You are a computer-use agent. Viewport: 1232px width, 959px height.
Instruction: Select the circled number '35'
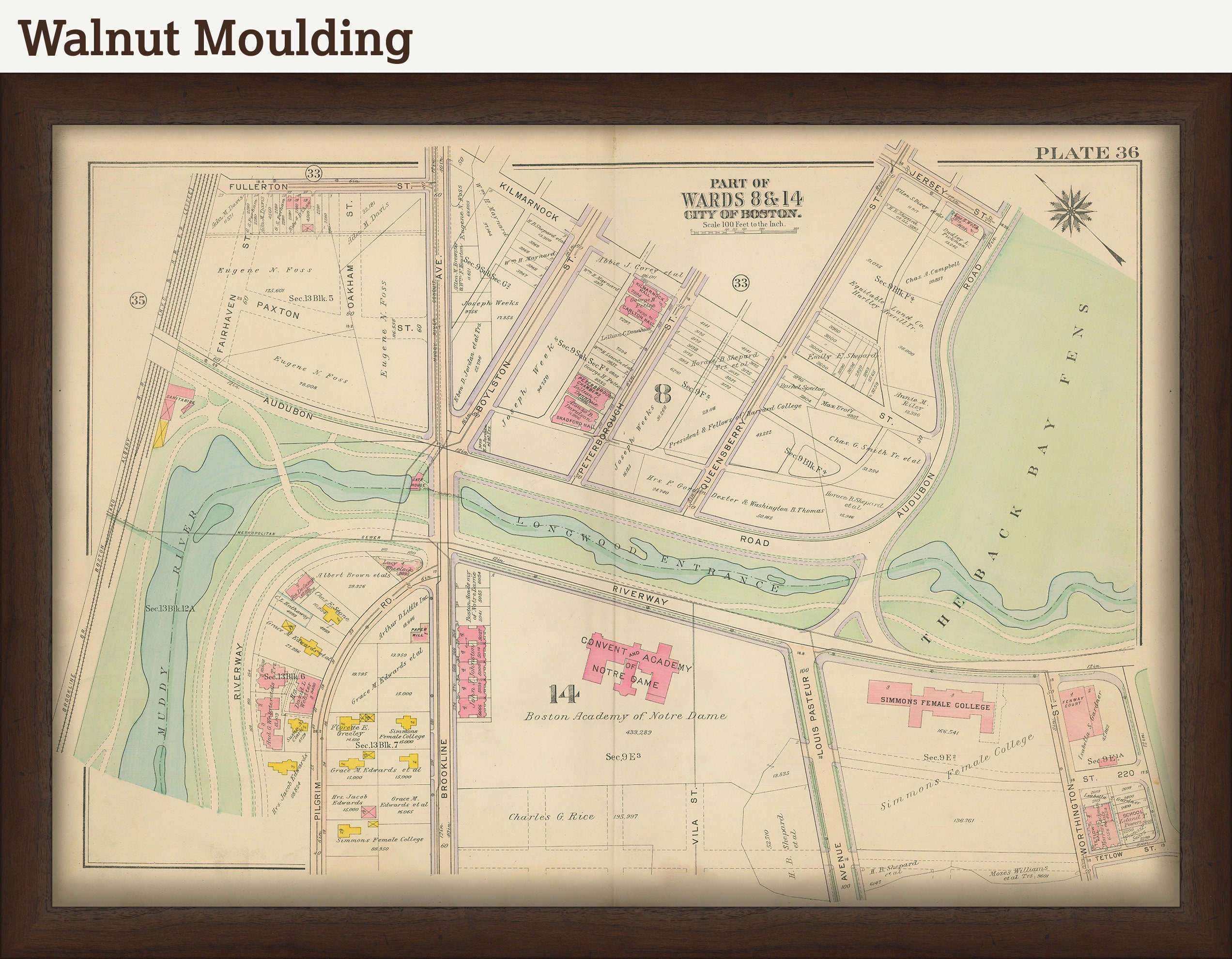pos(138,300)
